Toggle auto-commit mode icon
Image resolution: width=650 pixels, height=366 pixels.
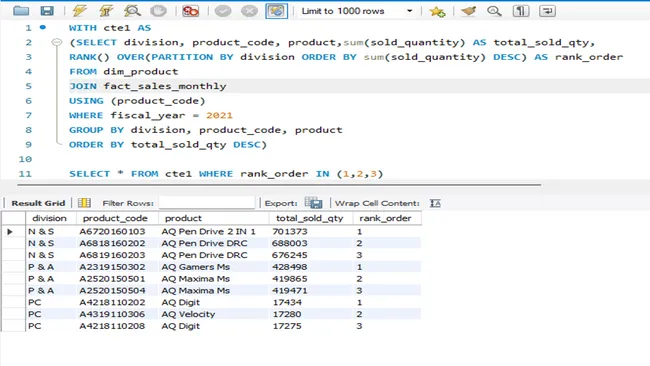(x=276, y=11)
